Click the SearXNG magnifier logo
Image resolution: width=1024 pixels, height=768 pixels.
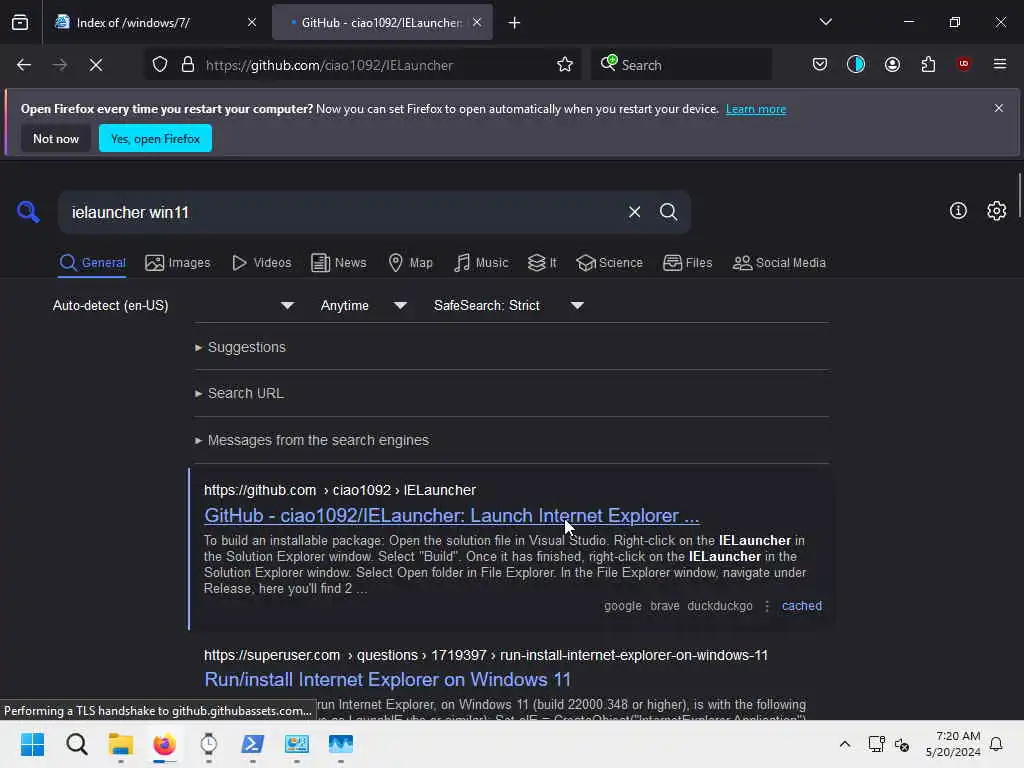(x=28, y=212)
